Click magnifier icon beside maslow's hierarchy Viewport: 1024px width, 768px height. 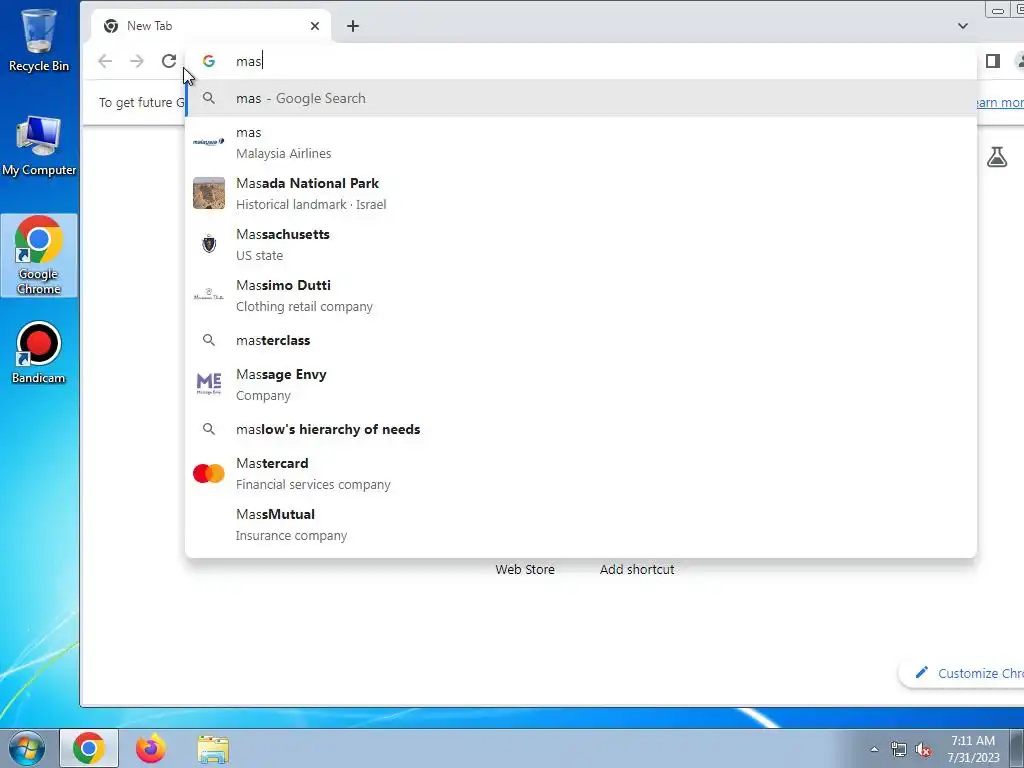209,429
